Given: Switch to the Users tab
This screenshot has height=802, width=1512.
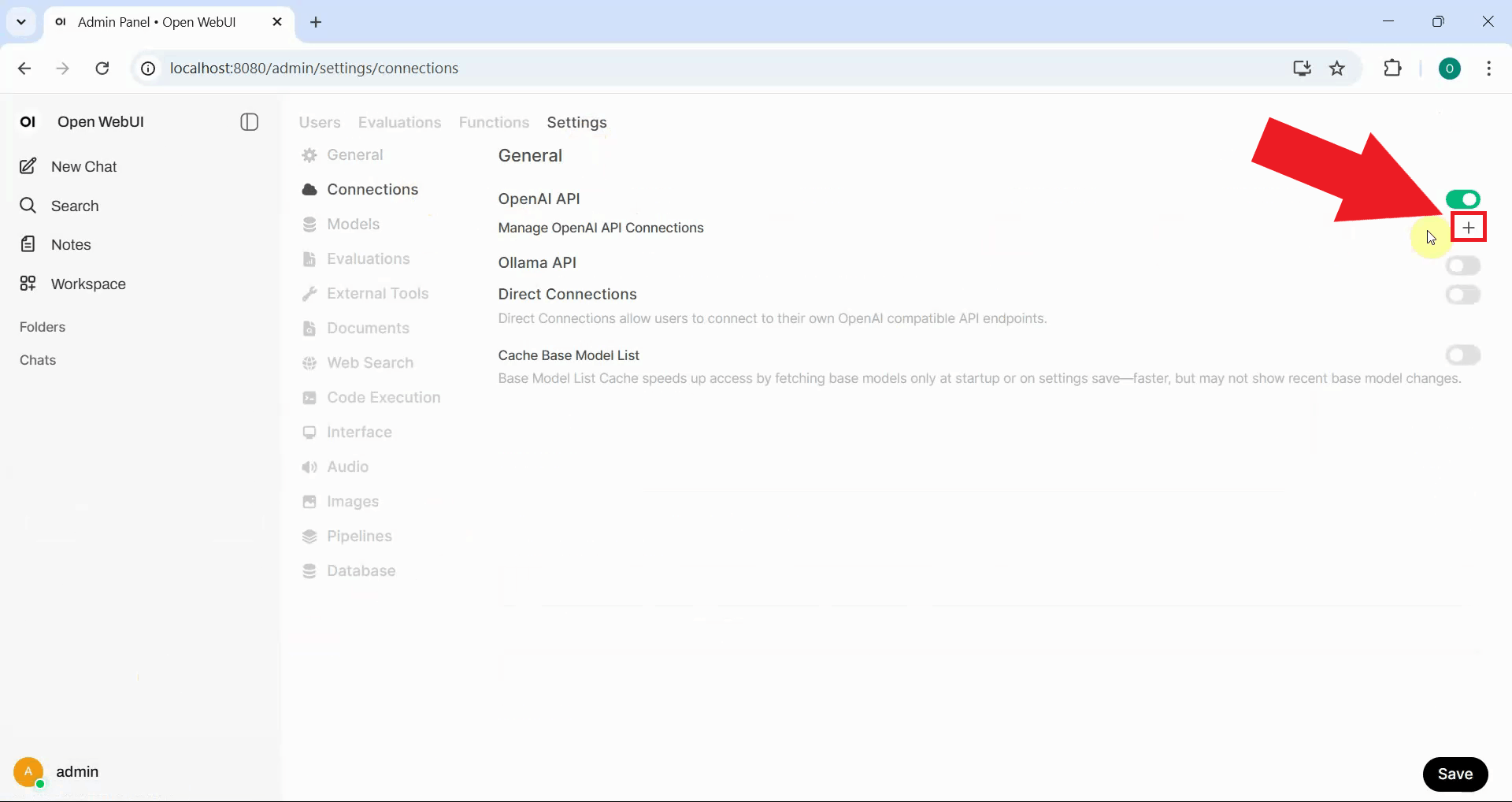Looking at the screenshot, I should (x=320, y=123).
